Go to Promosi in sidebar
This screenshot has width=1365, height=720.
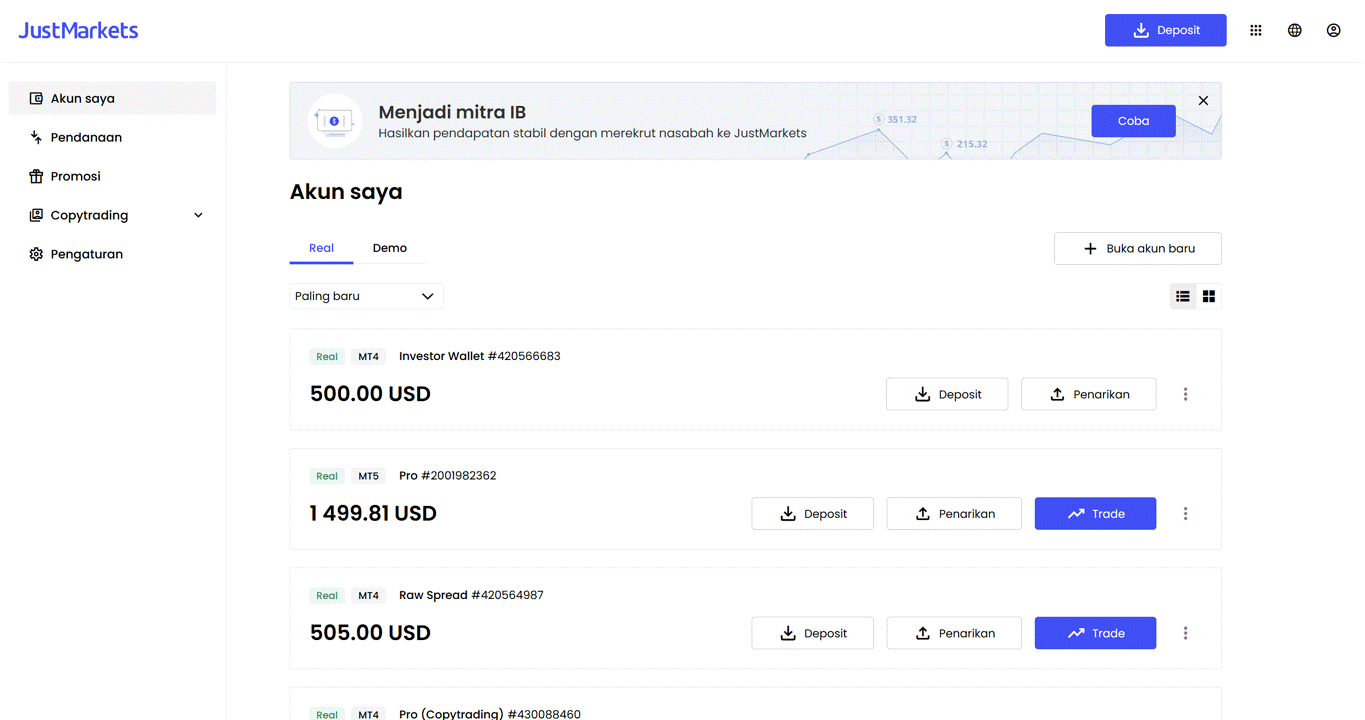[x=112, y=176]
